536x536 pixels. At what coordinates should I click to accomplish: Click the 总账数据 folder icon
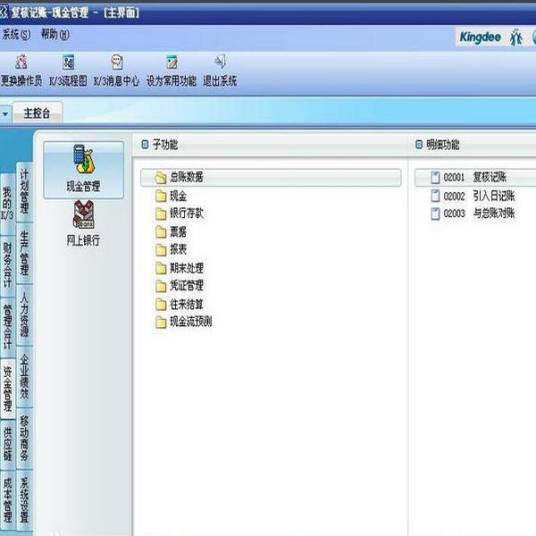[x=160, y=178]
